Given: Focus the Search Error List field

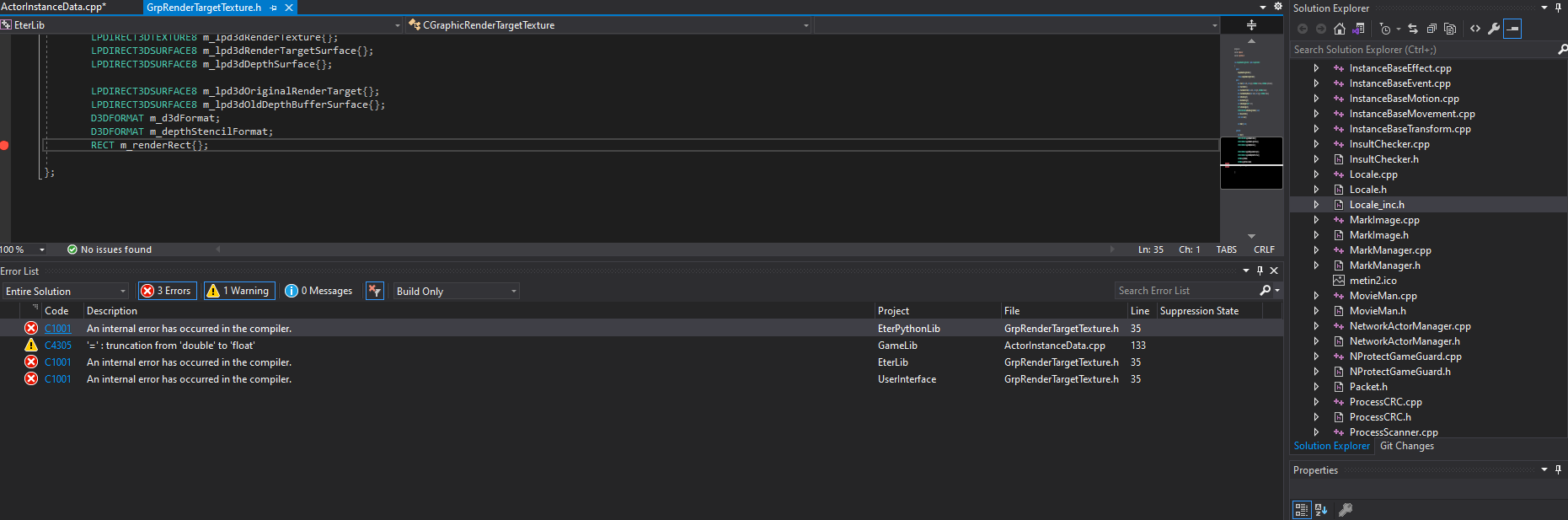Looking at the screenshot, I should point(1186,291).
